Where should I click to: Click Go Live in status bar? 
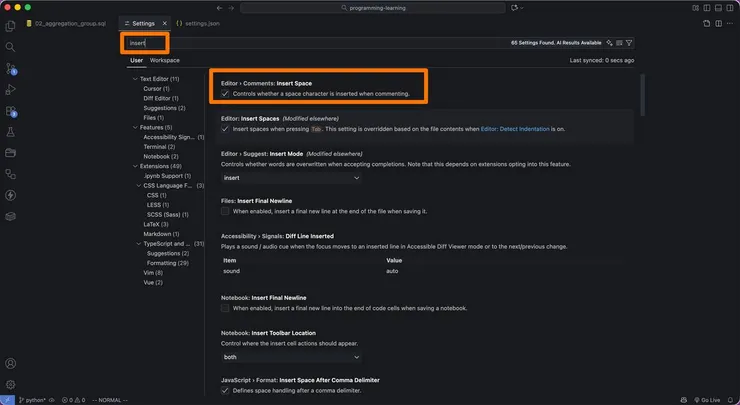pos(707,400)
